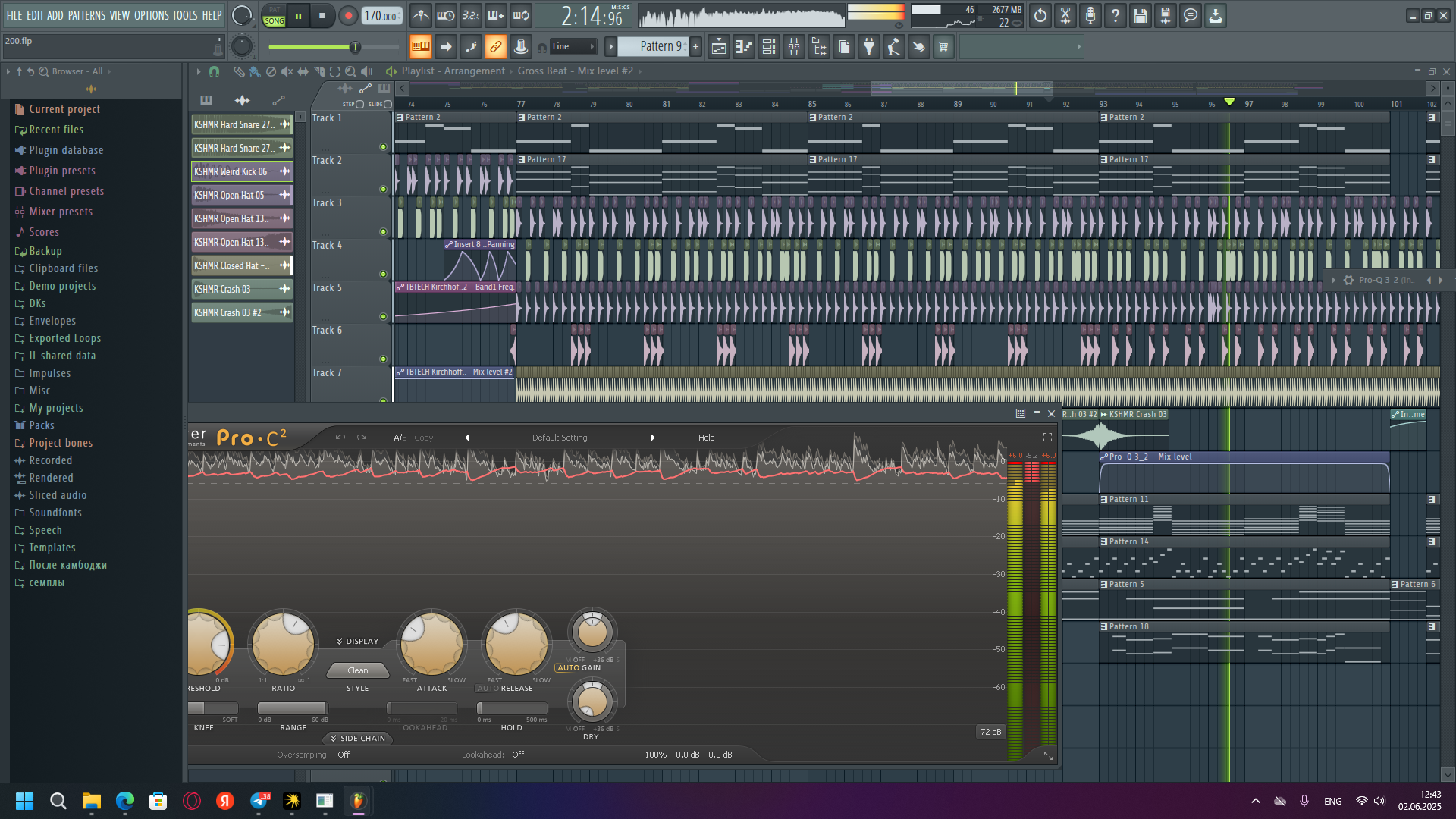This screenshot has height=819, width=1456.
Task: Select the playlist Draw pencil tool
Action: tap(239, 71)
